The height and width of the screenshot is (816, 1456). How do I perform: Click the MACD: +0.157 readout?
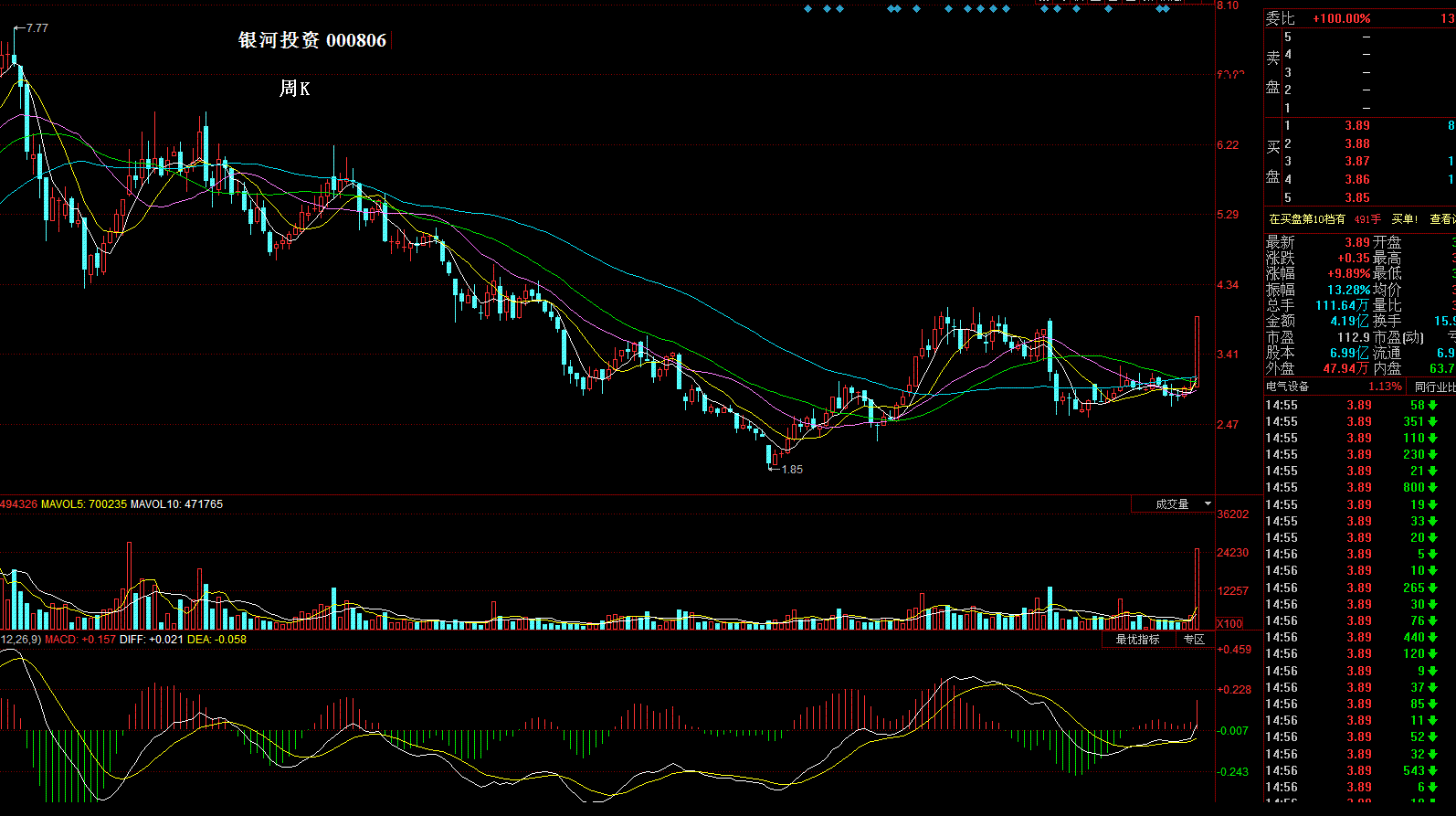click(x=80, y=640)
